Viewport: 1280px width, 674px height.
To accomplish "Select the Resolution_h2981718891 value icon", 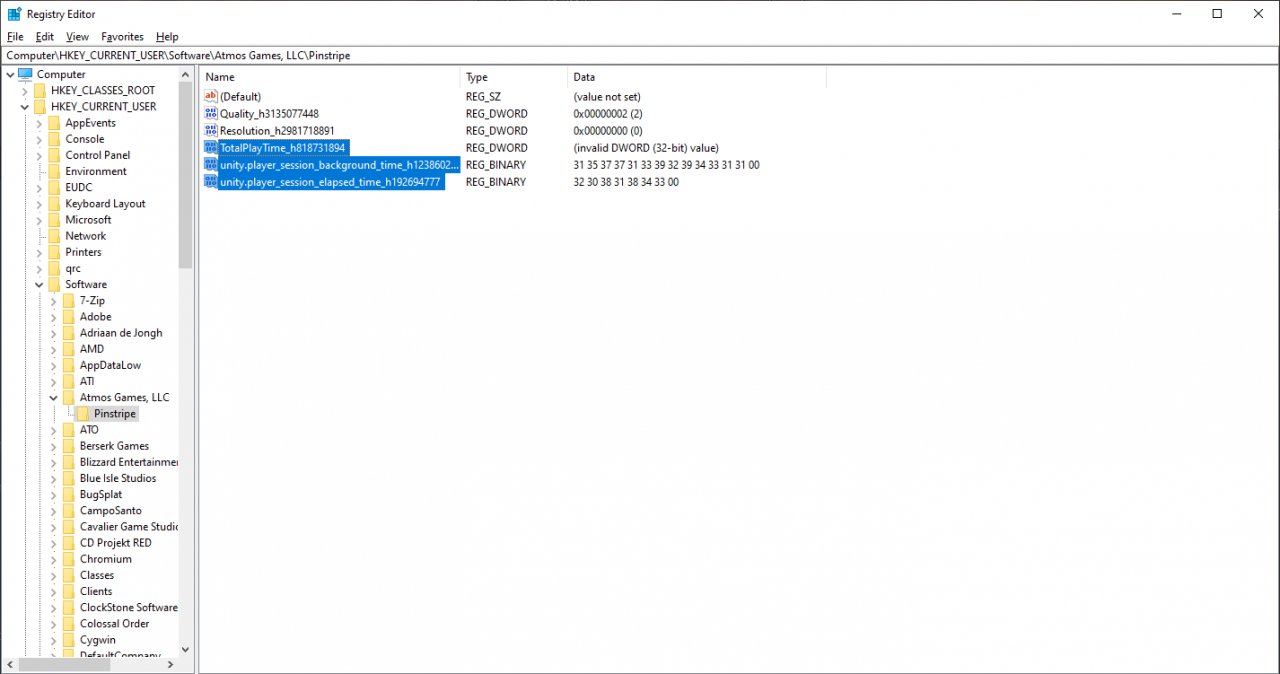I will tap(210, 131).
